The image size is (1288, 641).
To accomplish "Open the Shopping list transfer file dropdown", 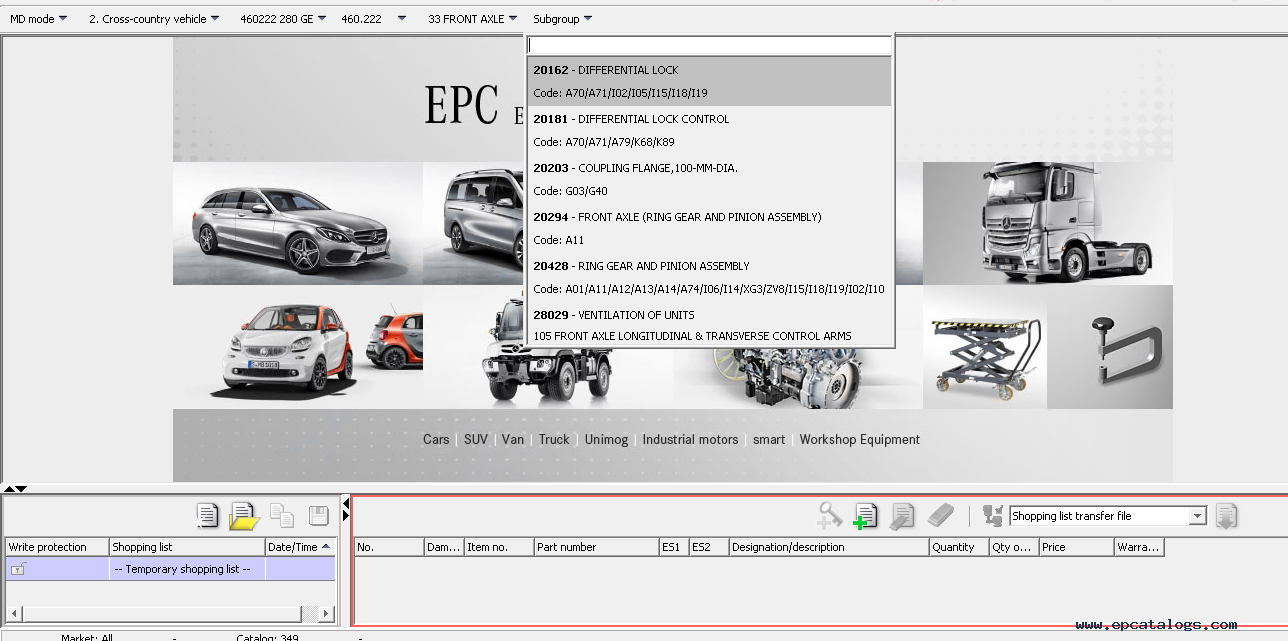I will pyautogui.click(x=1197, y=516).
